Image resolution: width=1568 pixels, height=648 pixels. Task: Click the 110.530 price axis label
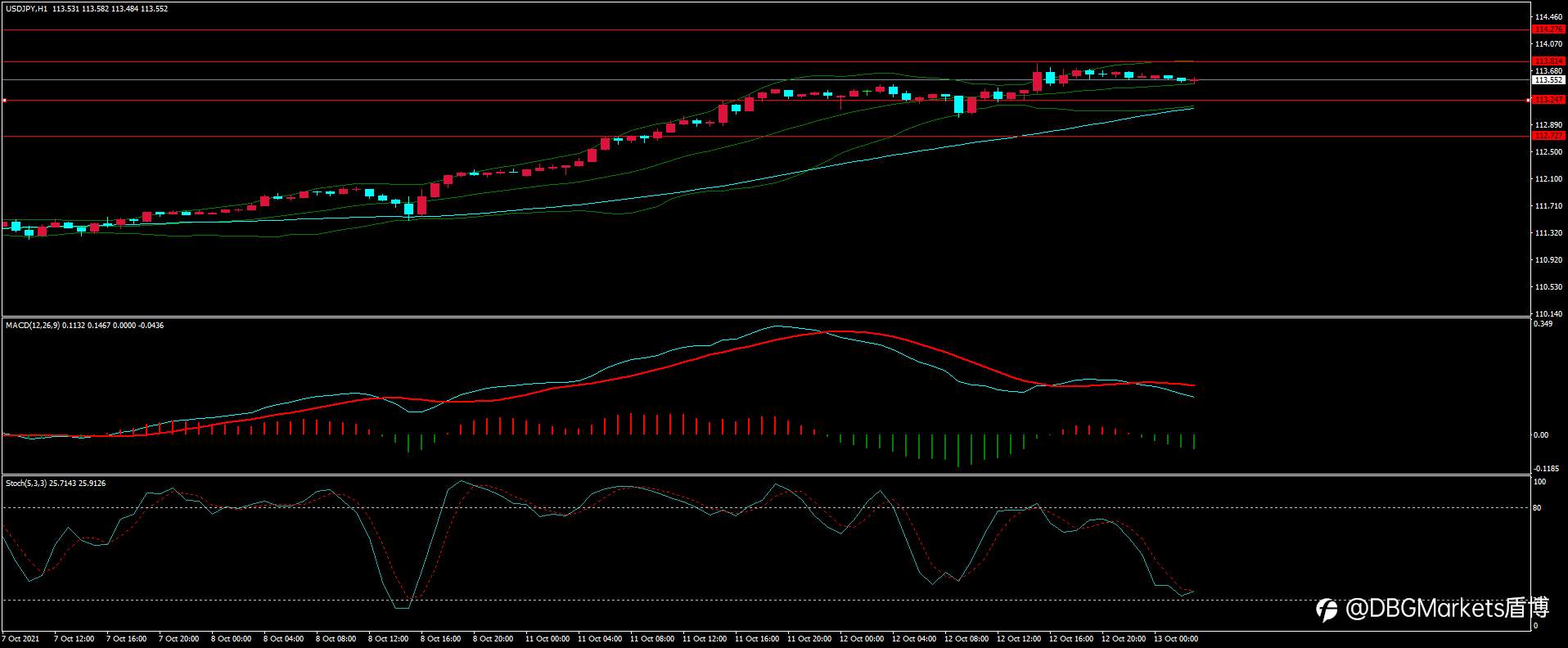[1549, 287]
